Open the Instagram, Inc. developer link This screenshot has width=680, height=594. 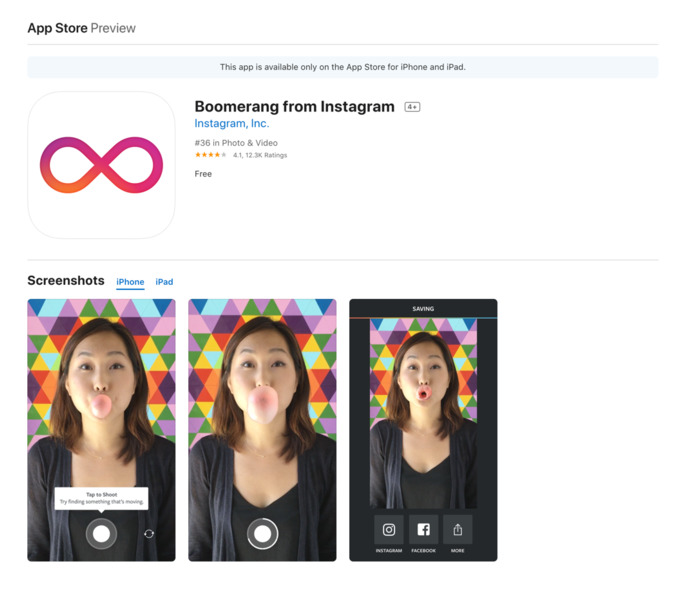[x=232, y=124]
